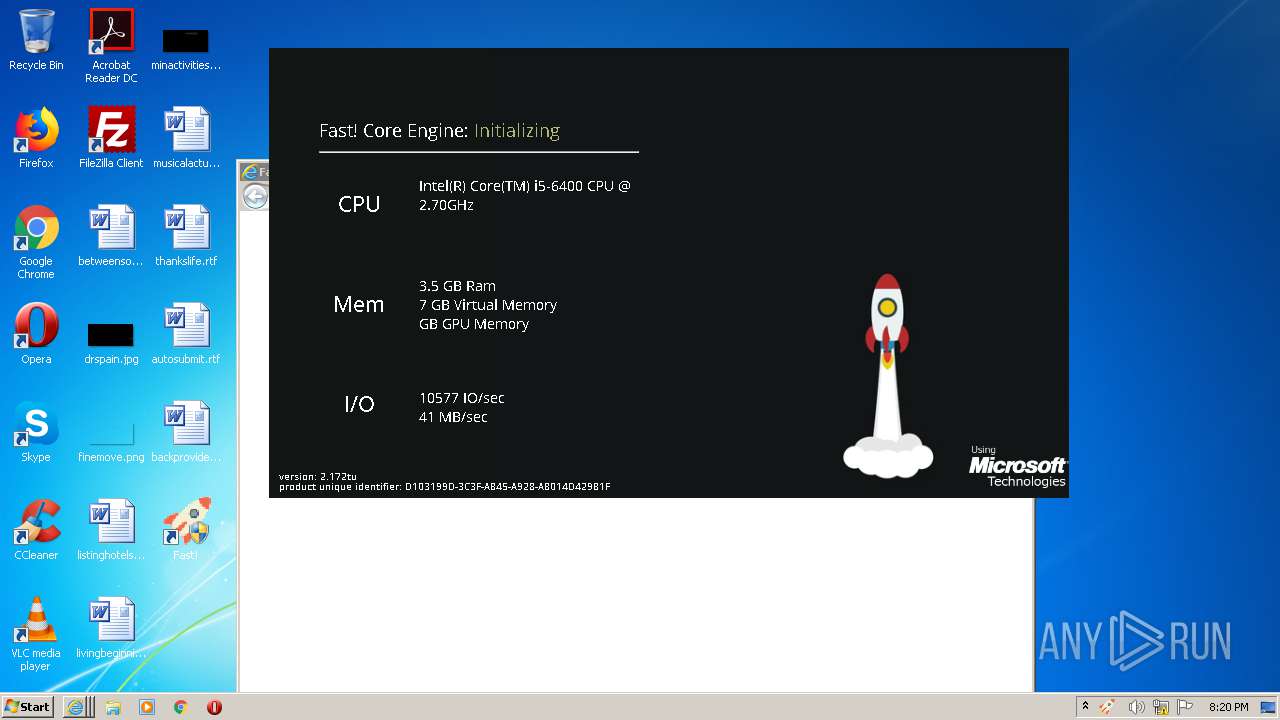Click '10577 IO/sec' value
This screenshot has height=720, width=1280.
pyautogui.click(x=461, y=398)
